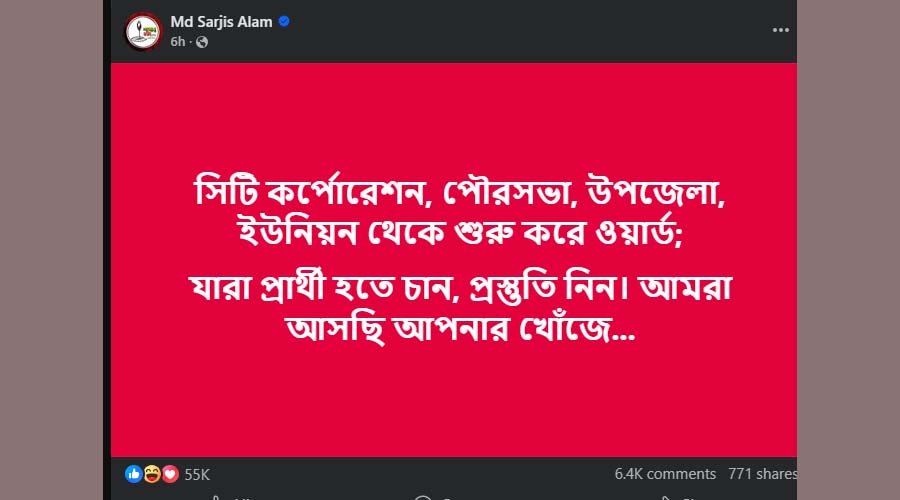Click the empty red post background area
The image size is (900, 500).
coord(450,410)
